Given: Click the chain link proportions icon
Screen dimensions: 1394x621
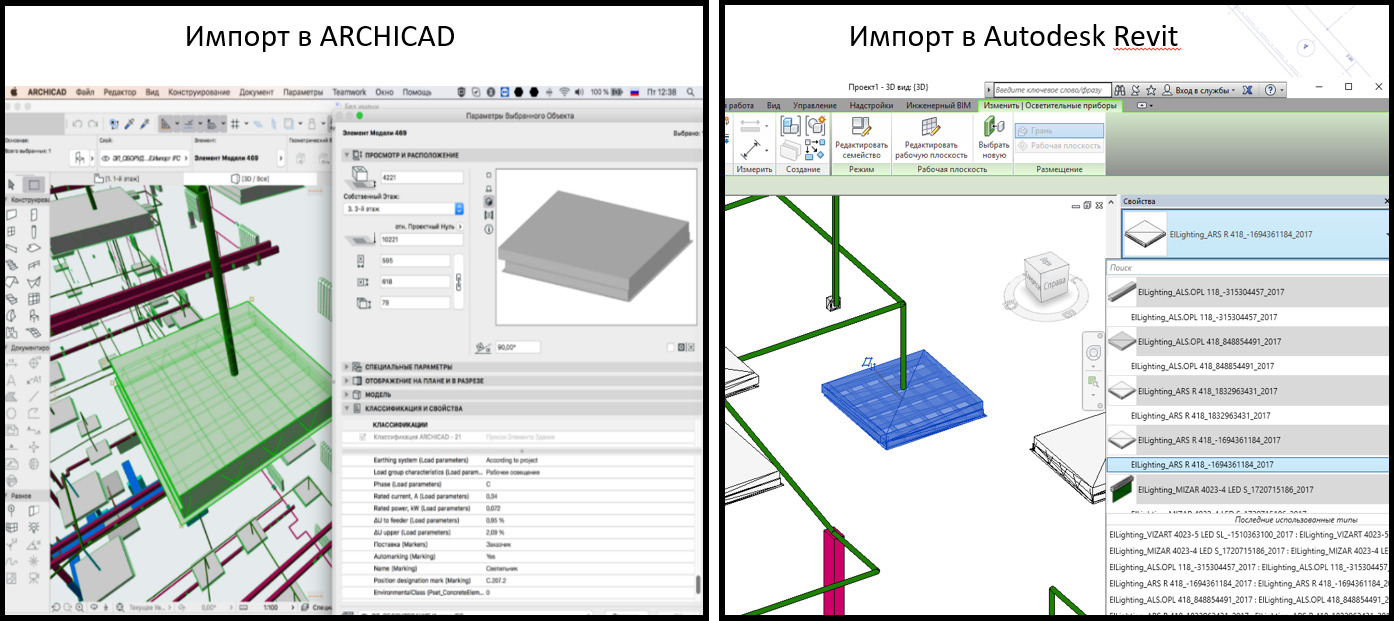Looking at the screenshot, I should pos(458,281).
